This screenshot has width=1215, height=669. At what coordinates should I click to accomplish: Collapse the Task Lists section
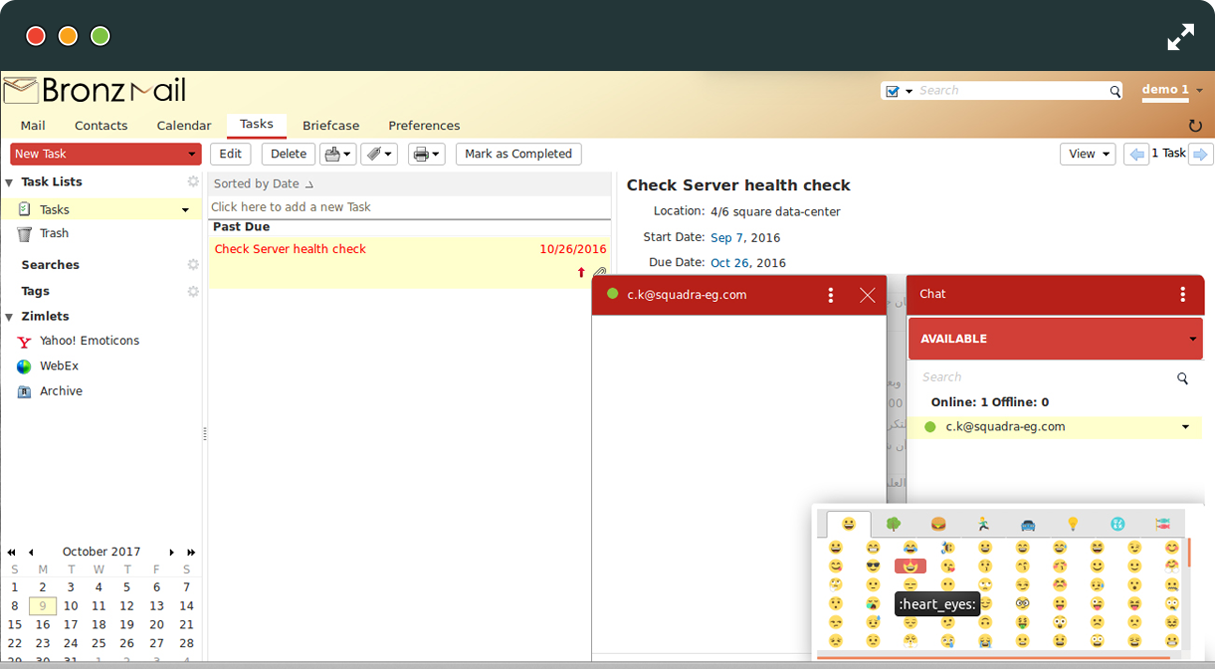[9, 182]
